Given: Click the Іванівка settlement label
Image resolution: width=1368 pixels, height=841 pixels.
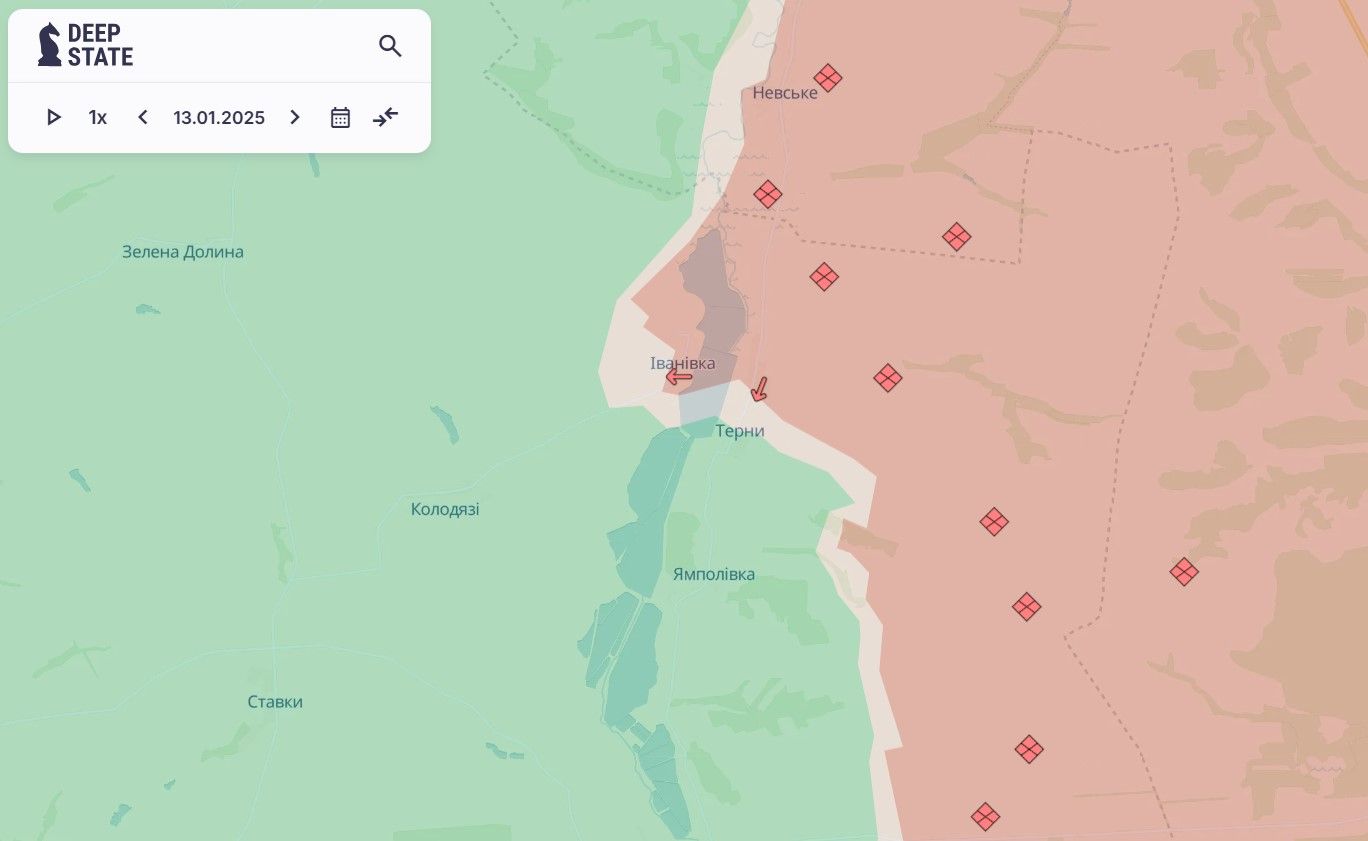Looking at the screenshot, I should tap(683, 363).
